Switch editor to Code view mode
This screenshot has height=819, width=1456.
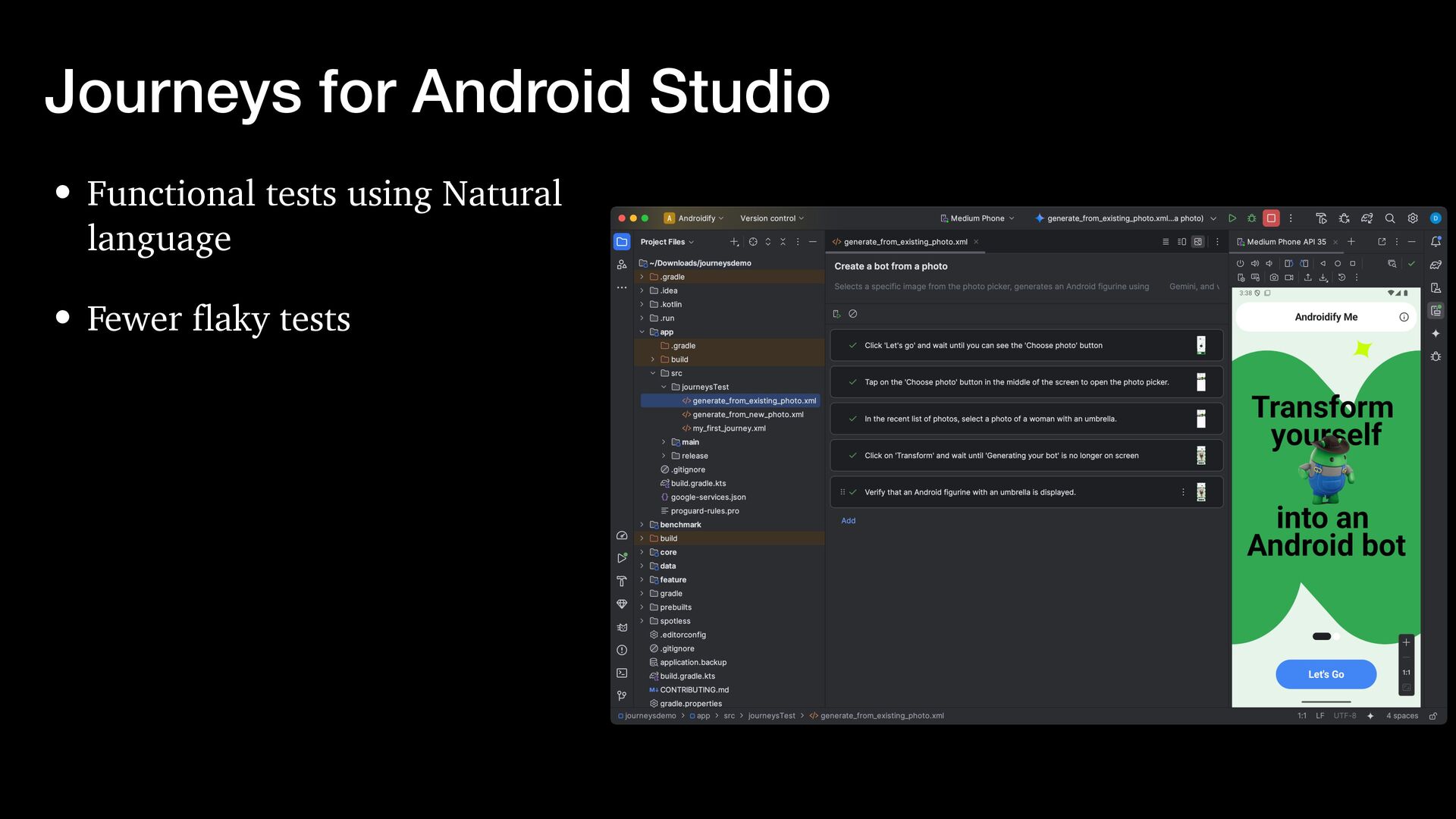tap(1166, 242)
